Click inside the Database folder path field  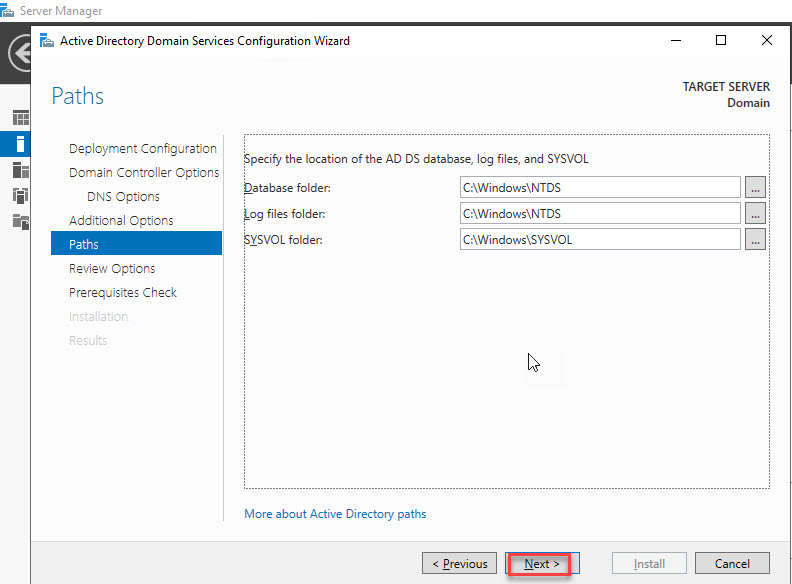click(600, 187)
